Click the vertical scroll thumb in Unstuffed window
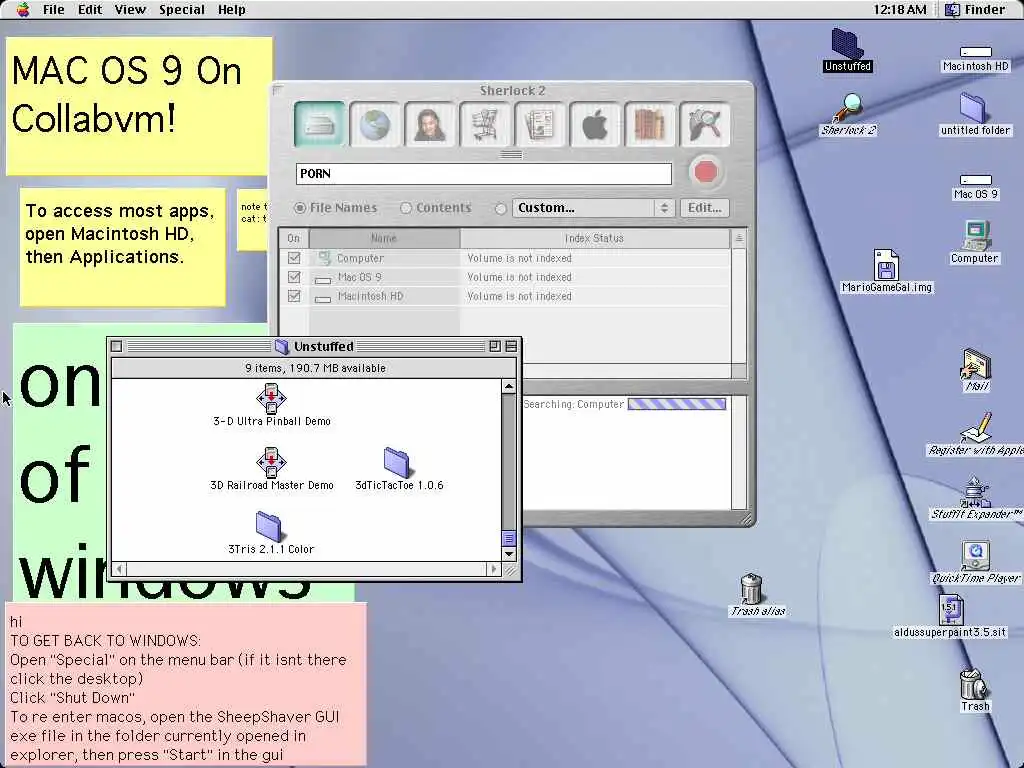 coord(509,538)
